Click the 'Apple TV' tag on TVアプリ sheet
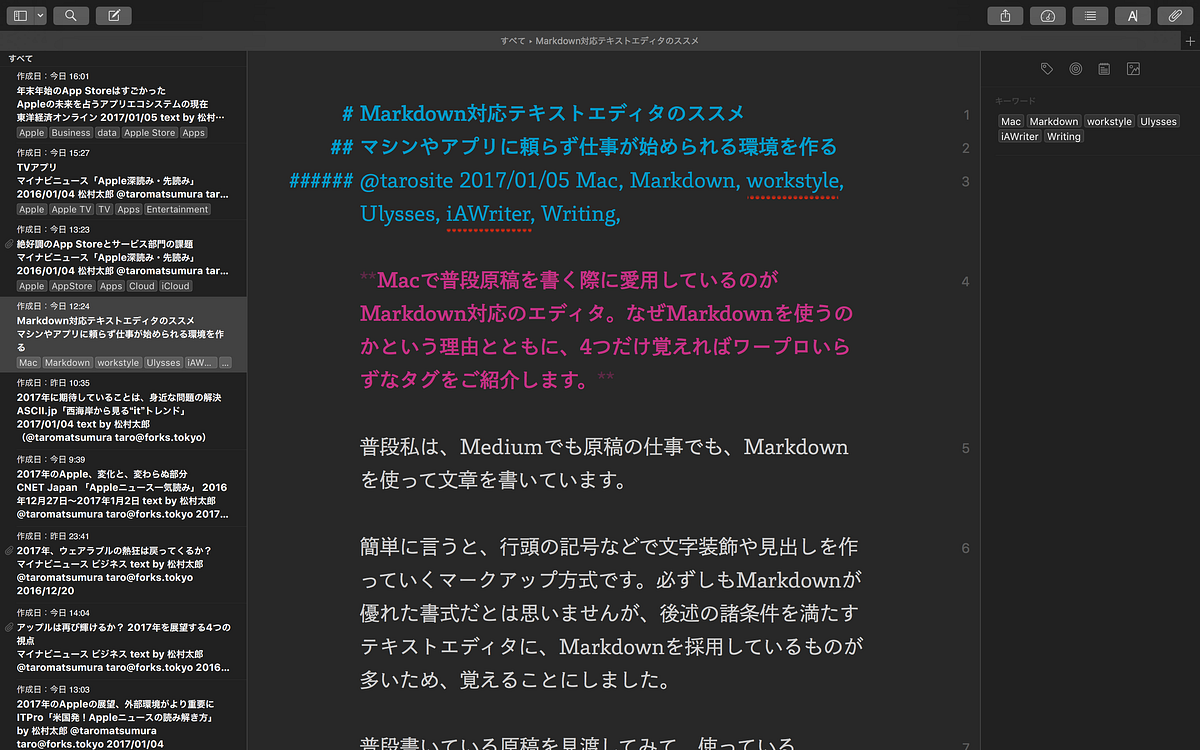Image resolution: width=1200 pixels, height=750 pixels. click(x=71, y=210)
